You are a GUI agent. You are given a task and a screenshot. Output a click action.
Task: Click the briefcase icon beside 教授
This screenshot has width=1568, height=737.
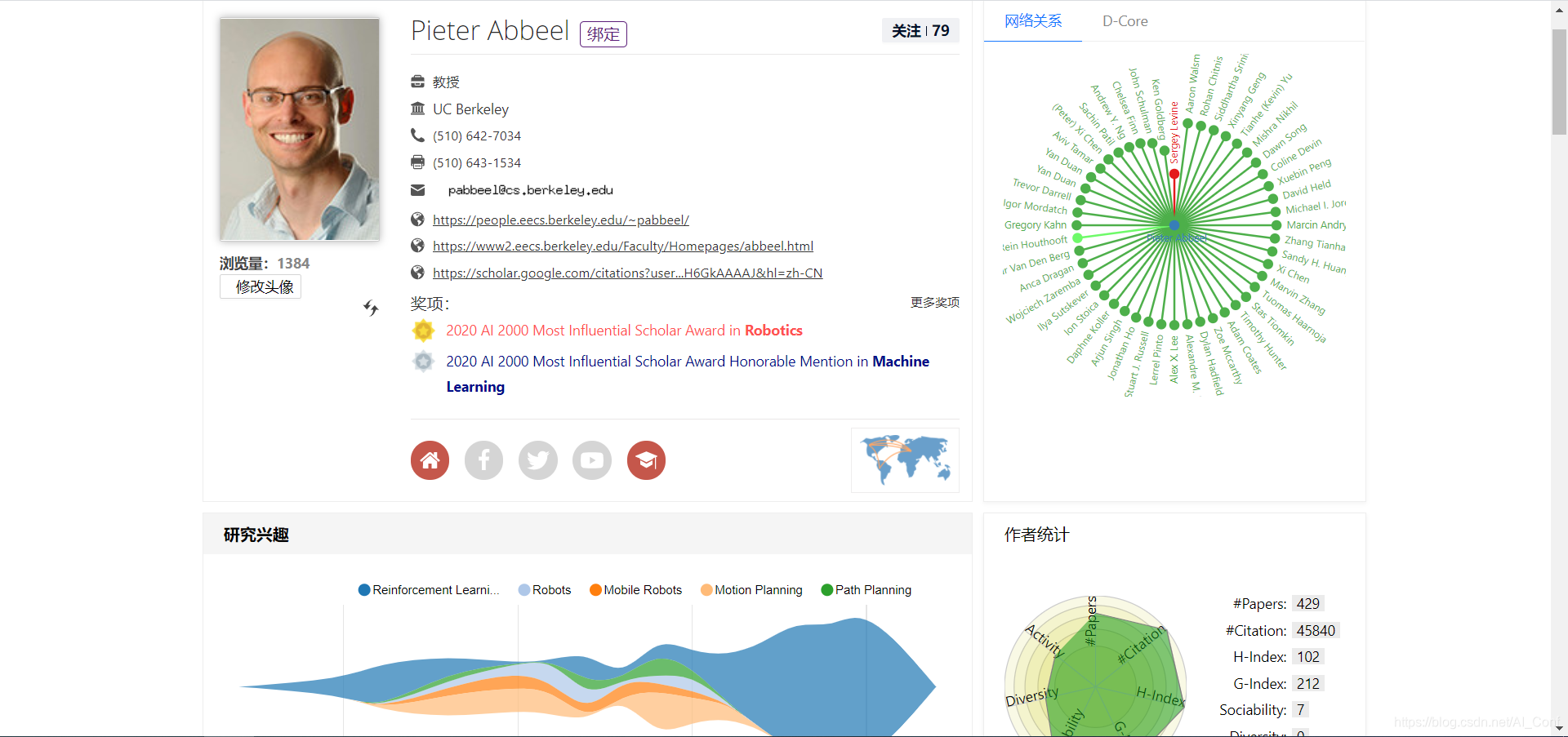[x=417, y=82]
